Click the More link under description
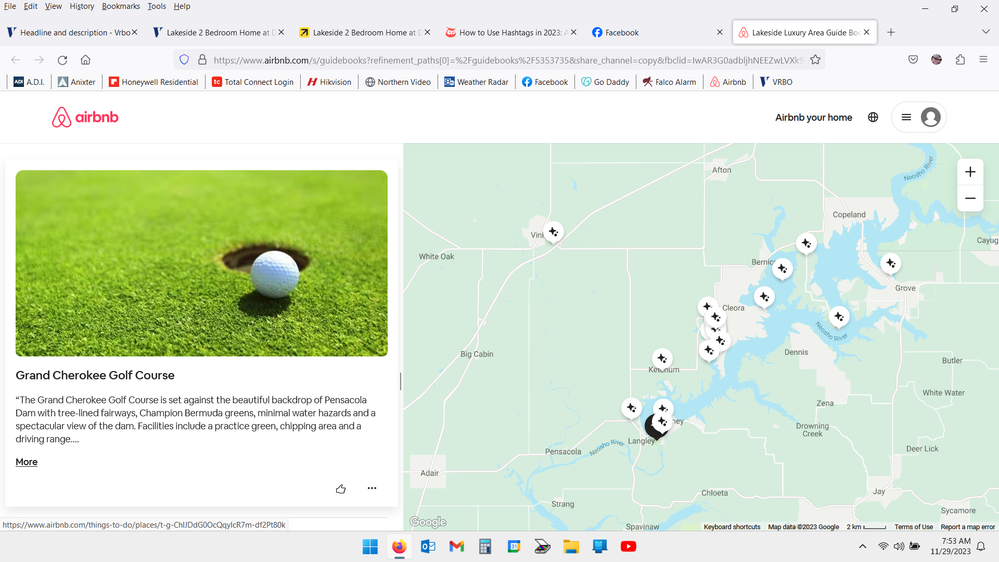The width and height of the screenshot is (999, 562). click(27, 462)
